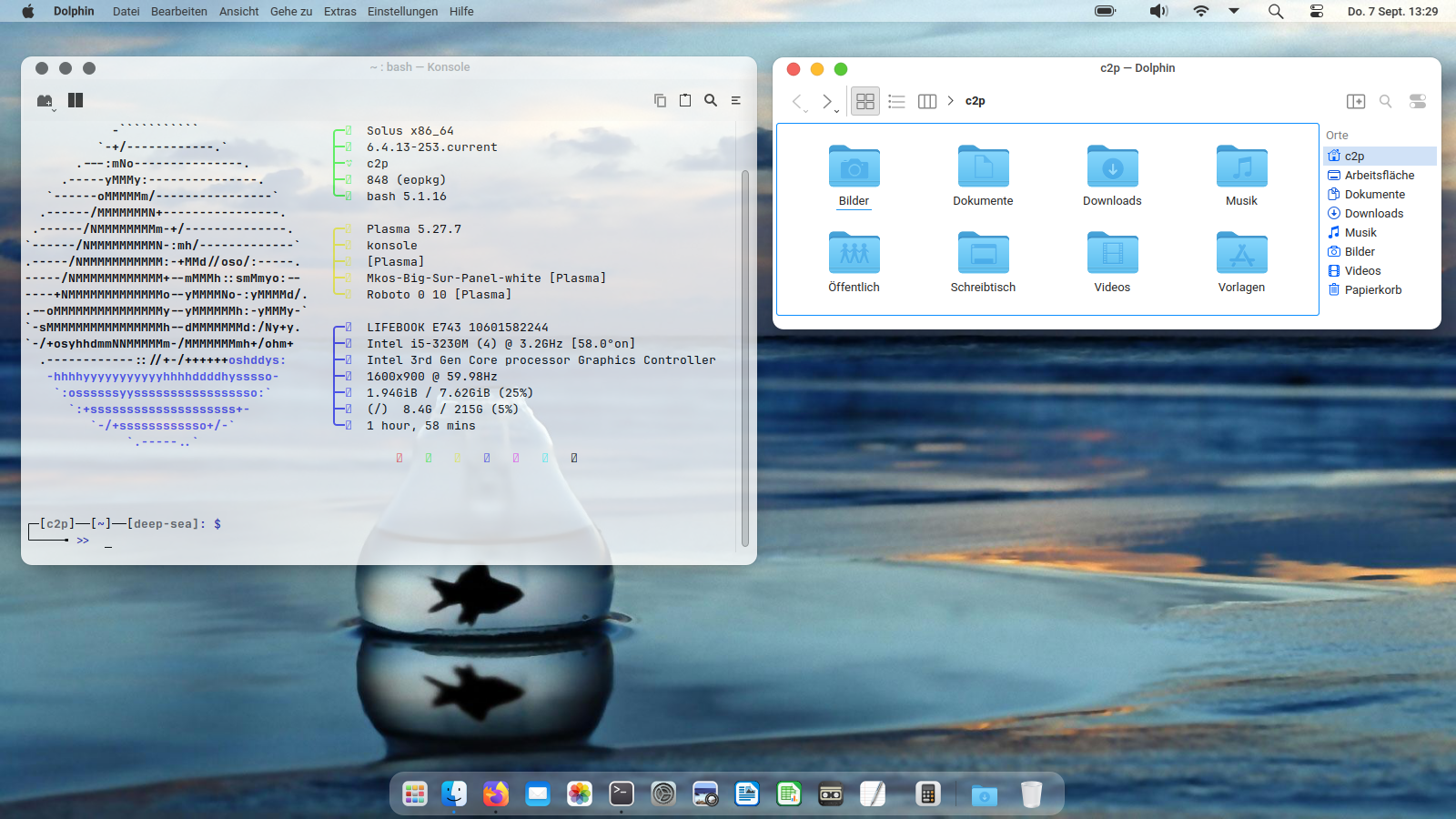Open Launchpad from the dock
The image size is (1456, 819).
click(415, 794)
